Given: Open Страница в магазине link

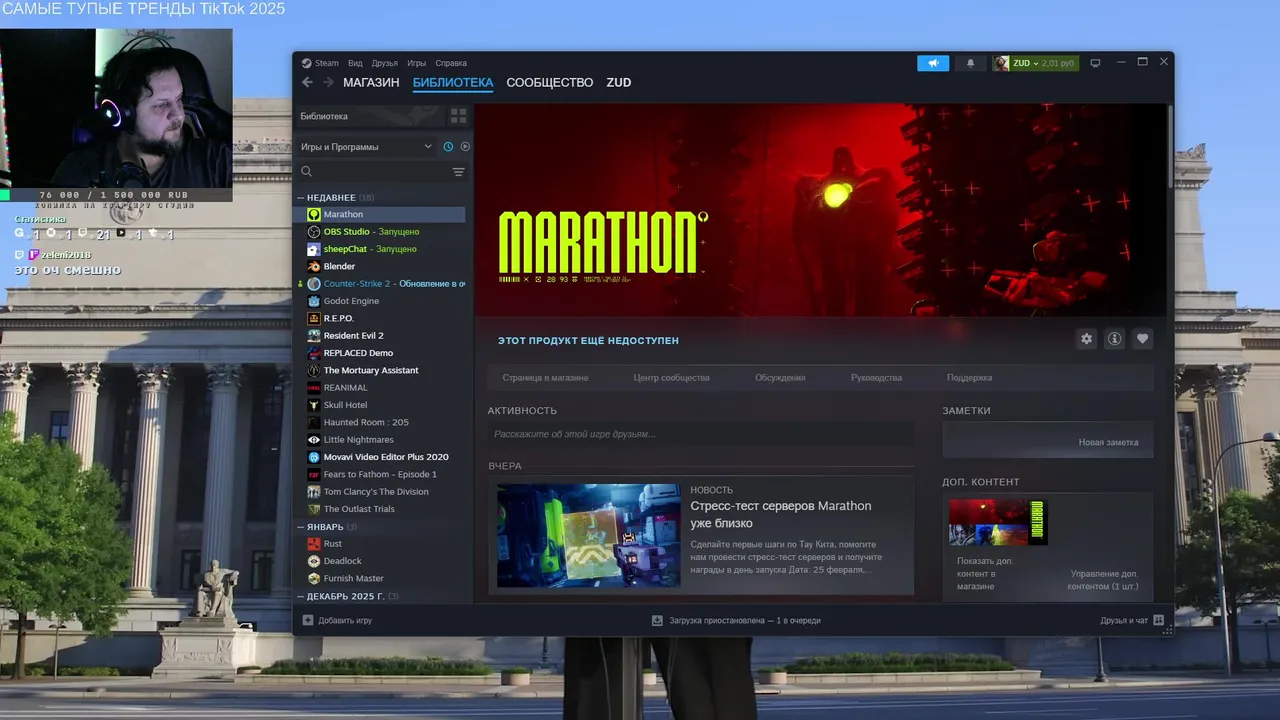Looking at the screenshot, I should click(x=545, y=378).
